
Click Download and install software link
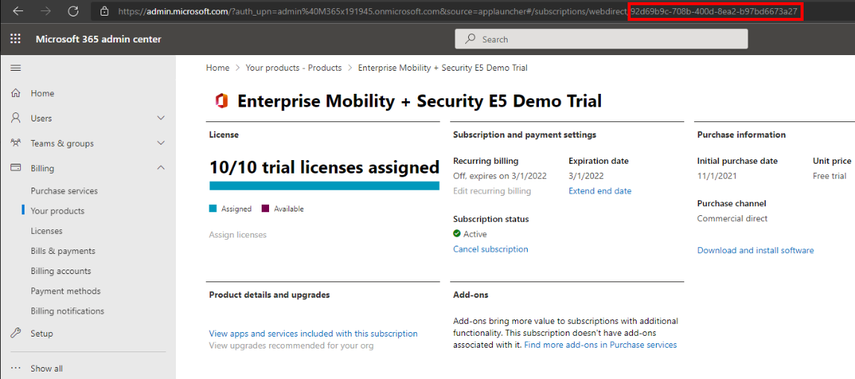coord(755,250)
